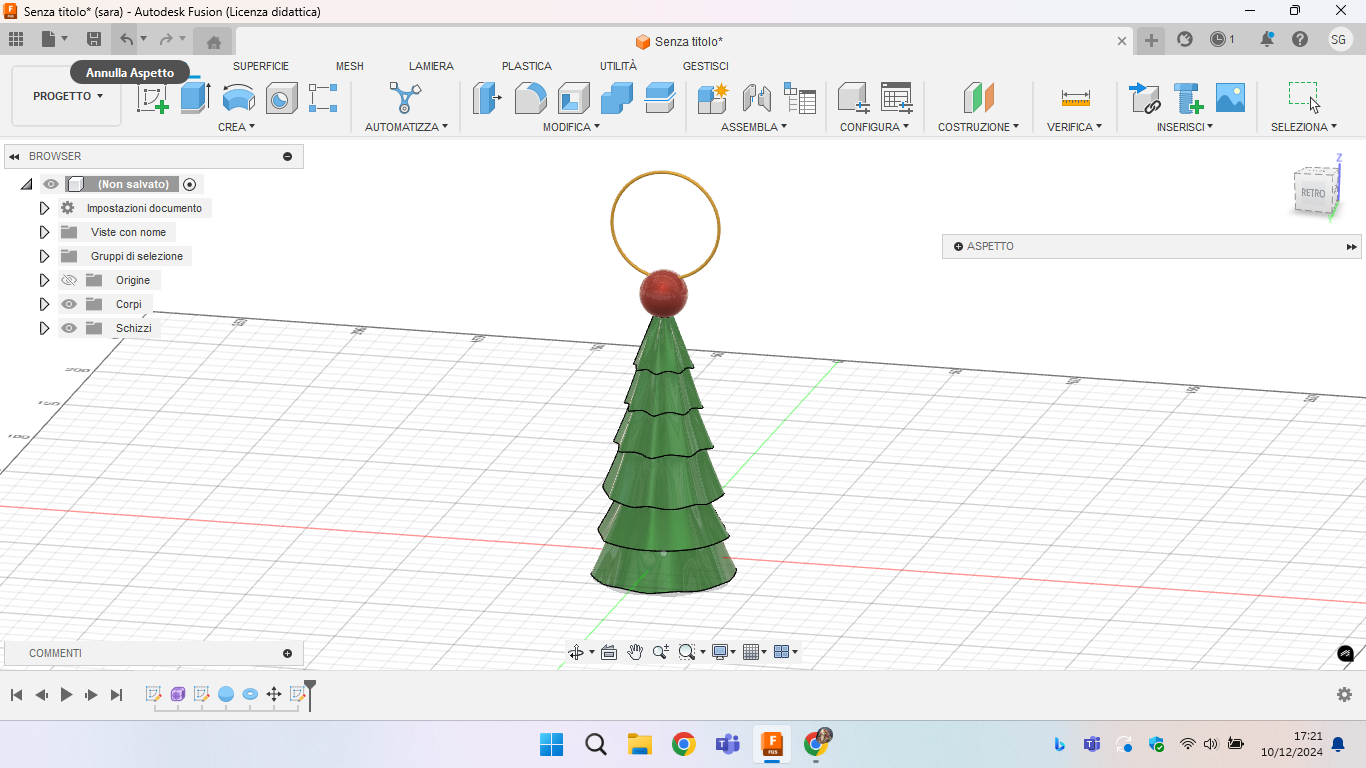The width and height of the screenshot is (1366, 768).
Task: Open the ASSEMBLA dropdown menu
Action: [754, 127]
